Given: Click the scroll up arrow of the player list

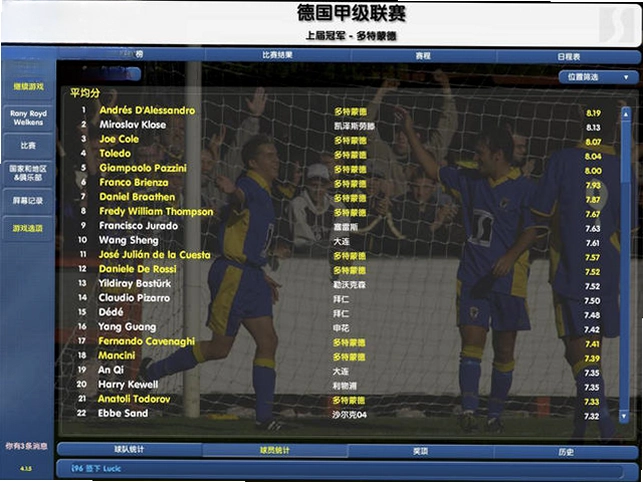Looking at the screenshot, I should click(625, 114).
